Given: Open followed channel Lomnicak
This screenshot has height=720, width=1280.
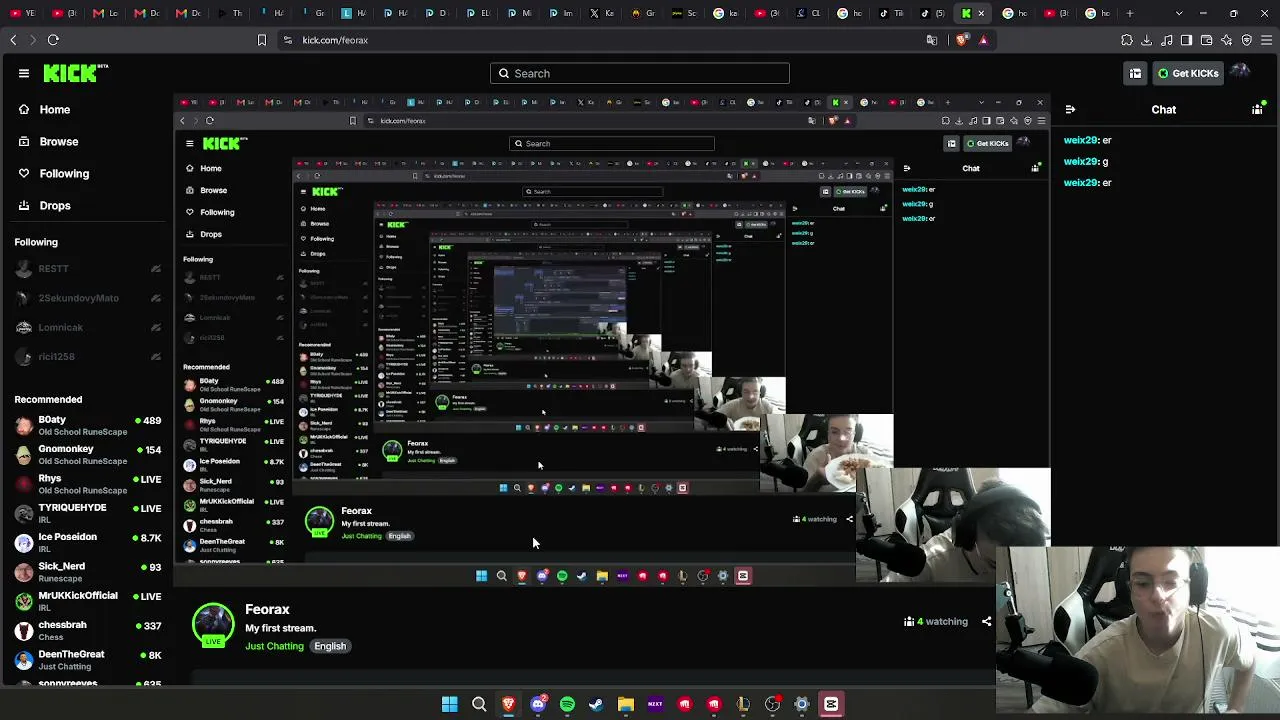Looking at the screenshot, I should point(87,327).
